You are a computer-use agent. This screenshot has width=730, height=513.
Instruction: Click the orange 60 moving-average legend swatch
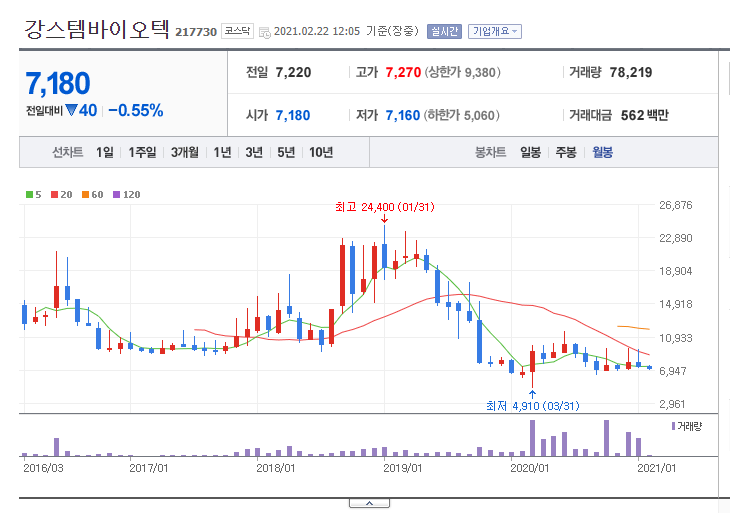85,195
